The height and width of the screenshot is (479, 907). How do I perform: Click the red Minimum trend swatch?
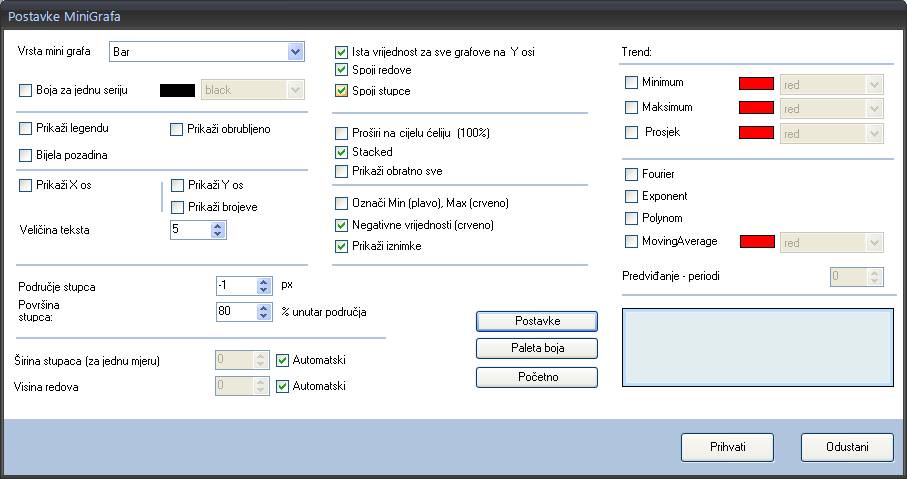pyautogui.click(x=757, y=83)
